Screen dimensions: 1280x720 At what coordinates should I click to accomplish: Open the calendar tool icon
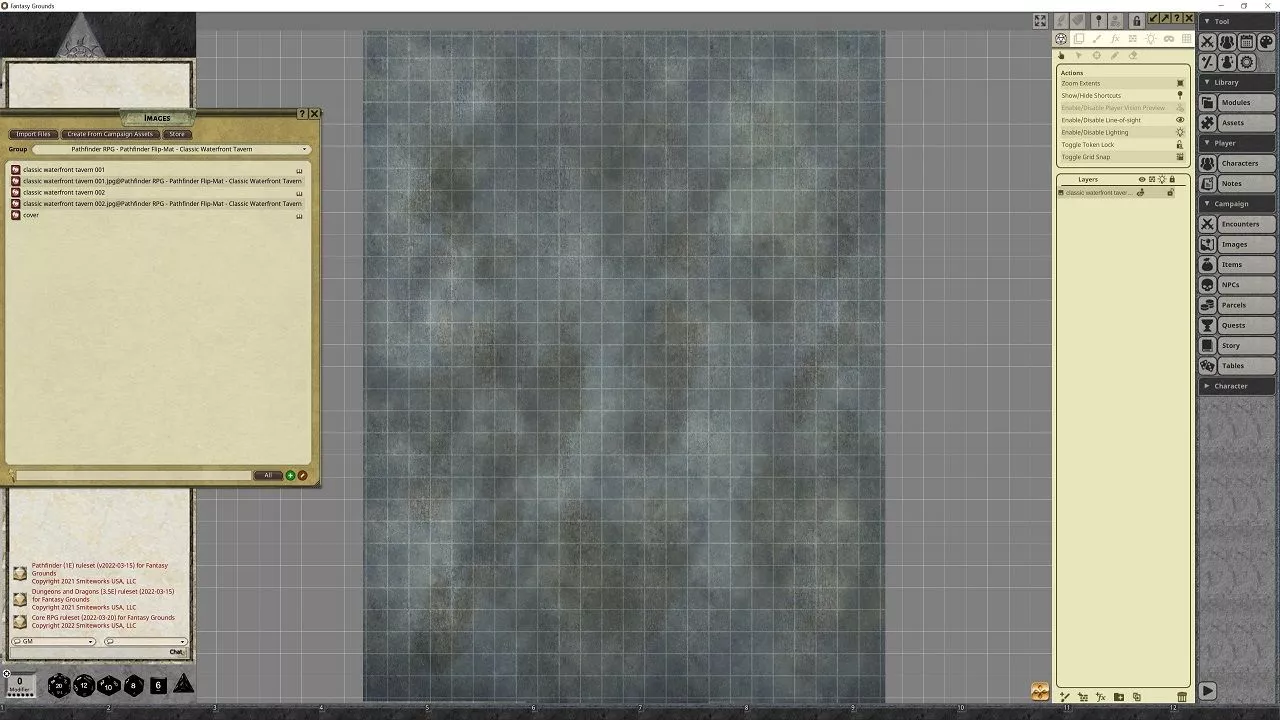(1247, 42)
